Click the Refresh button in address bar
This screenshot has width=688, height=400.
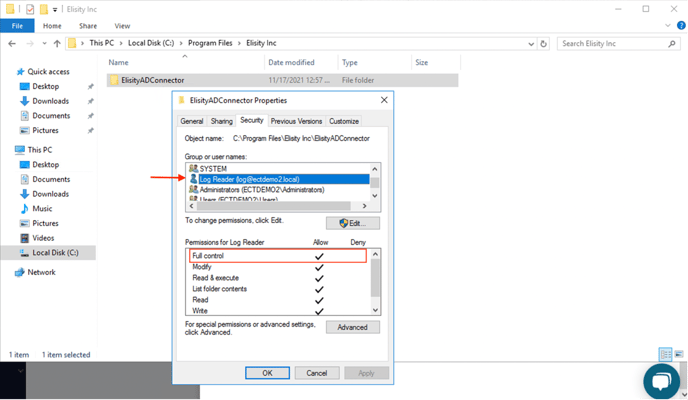coord(544,43)
